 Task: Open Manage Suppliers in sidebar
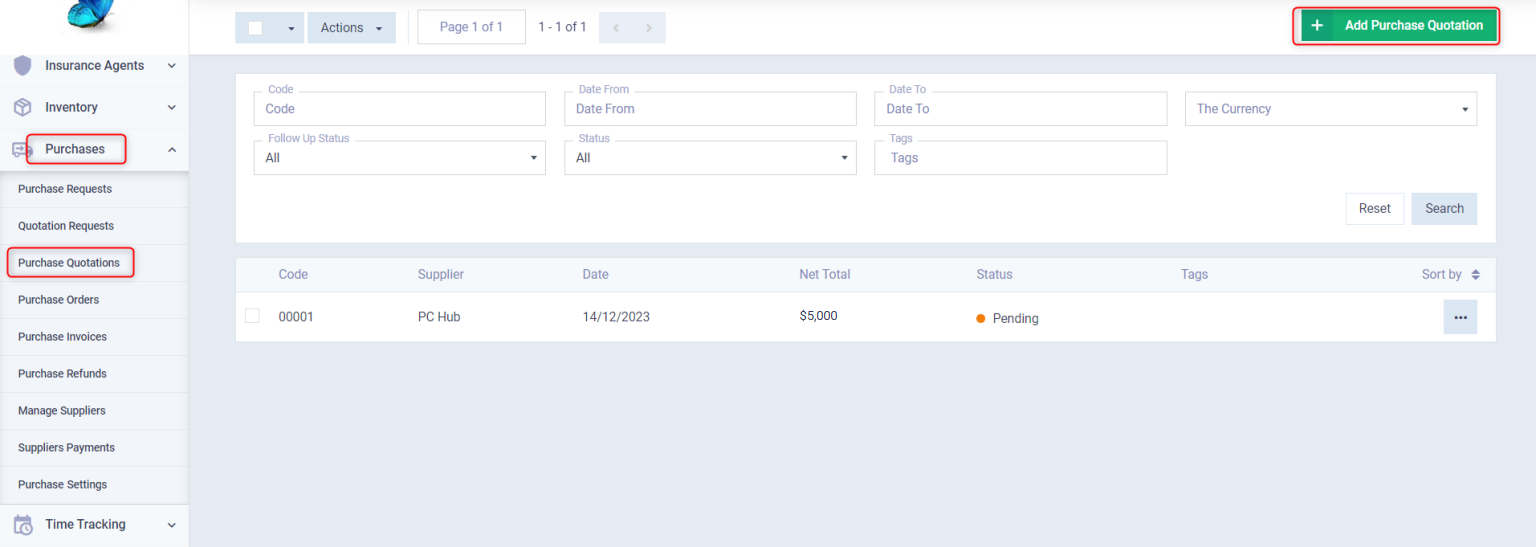coord(61,411)
